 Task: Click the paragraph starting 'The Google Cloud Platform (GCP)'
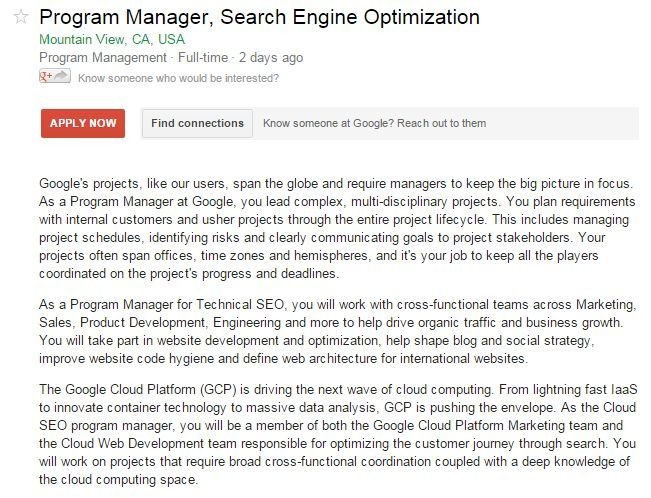335,424
